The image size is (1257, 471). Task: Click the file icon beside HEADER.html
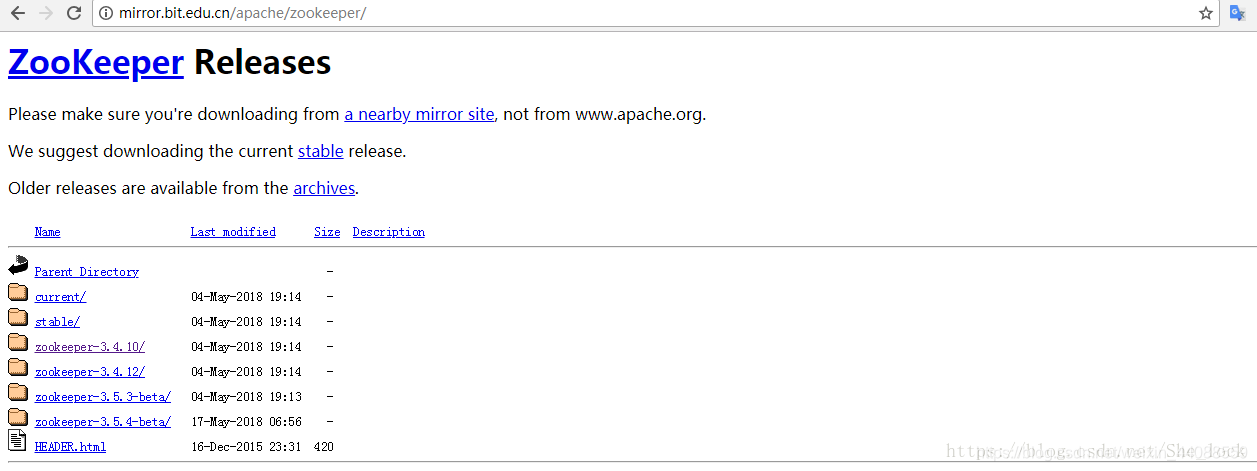click(x=18, y=441)
